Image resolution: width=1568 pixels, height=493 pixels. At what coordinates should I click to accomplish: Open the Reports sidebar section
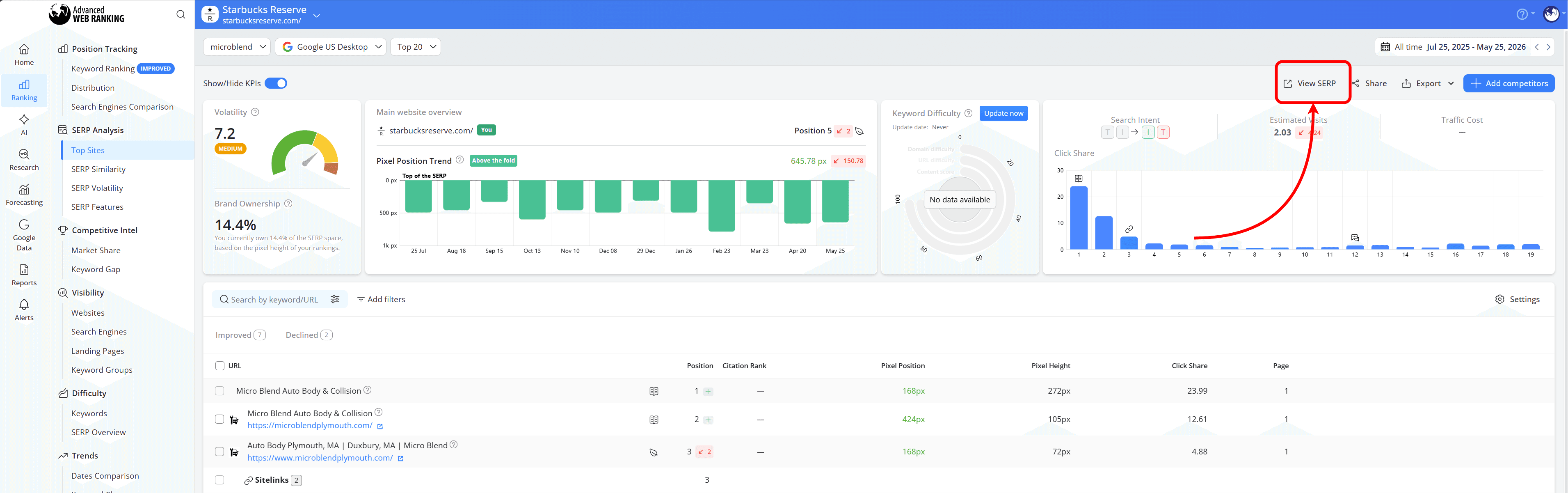pos(24,275)
